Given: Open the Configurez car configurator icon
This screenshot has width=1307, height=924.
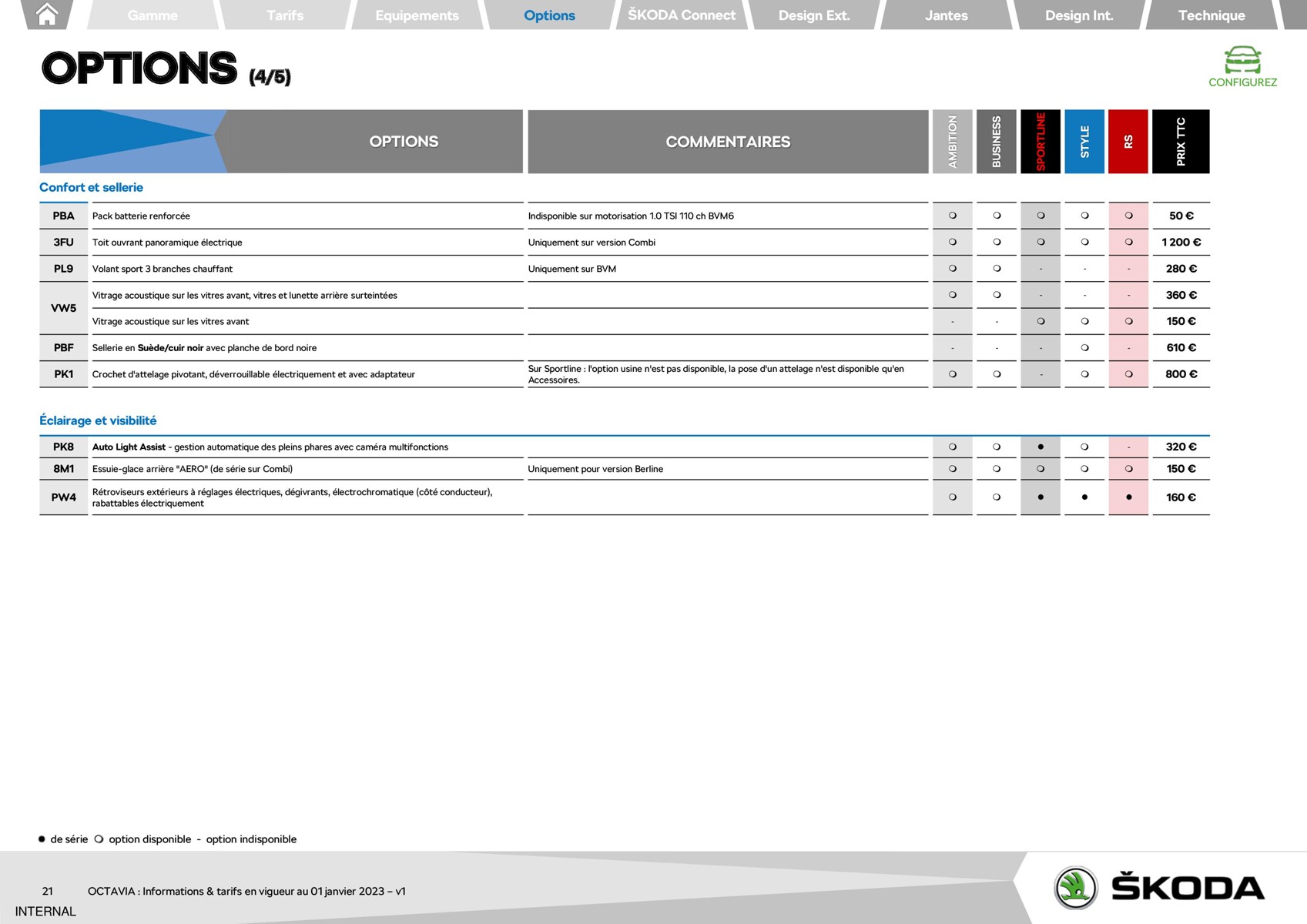Looking at the screenshot, I should 1242,59.
